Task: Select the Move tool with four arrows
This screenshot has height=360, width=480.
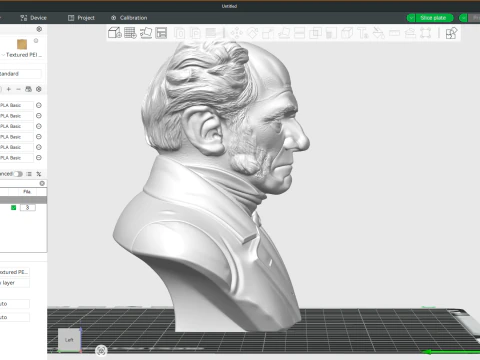Action: click(x=237, y=33)
